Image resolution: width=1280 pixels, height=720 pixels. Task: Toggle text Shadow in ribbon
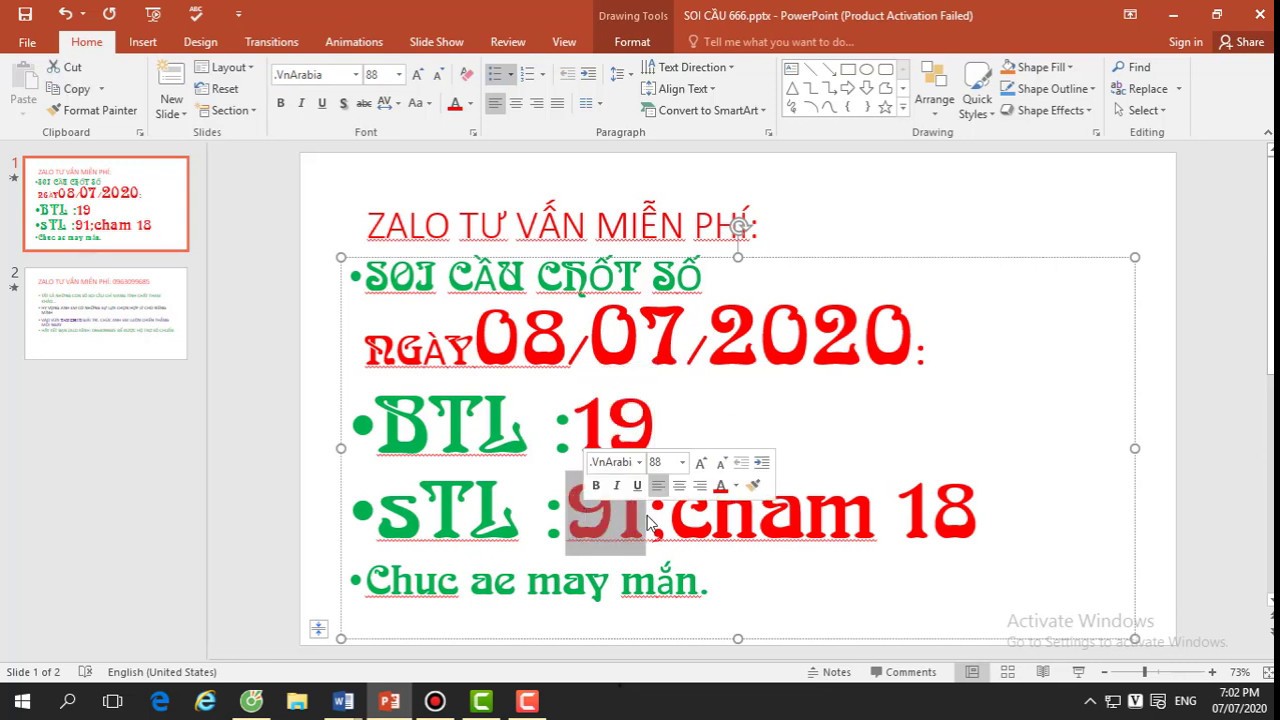[x=343, y=103]
